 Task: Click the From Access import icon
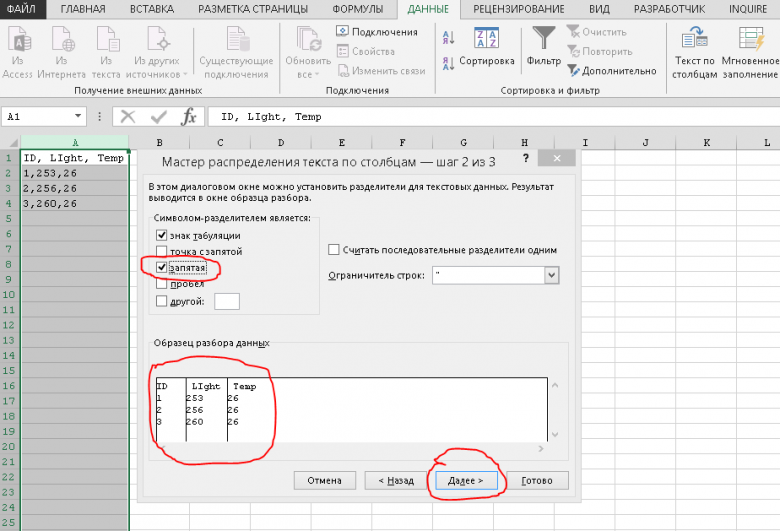pos(18,39)
